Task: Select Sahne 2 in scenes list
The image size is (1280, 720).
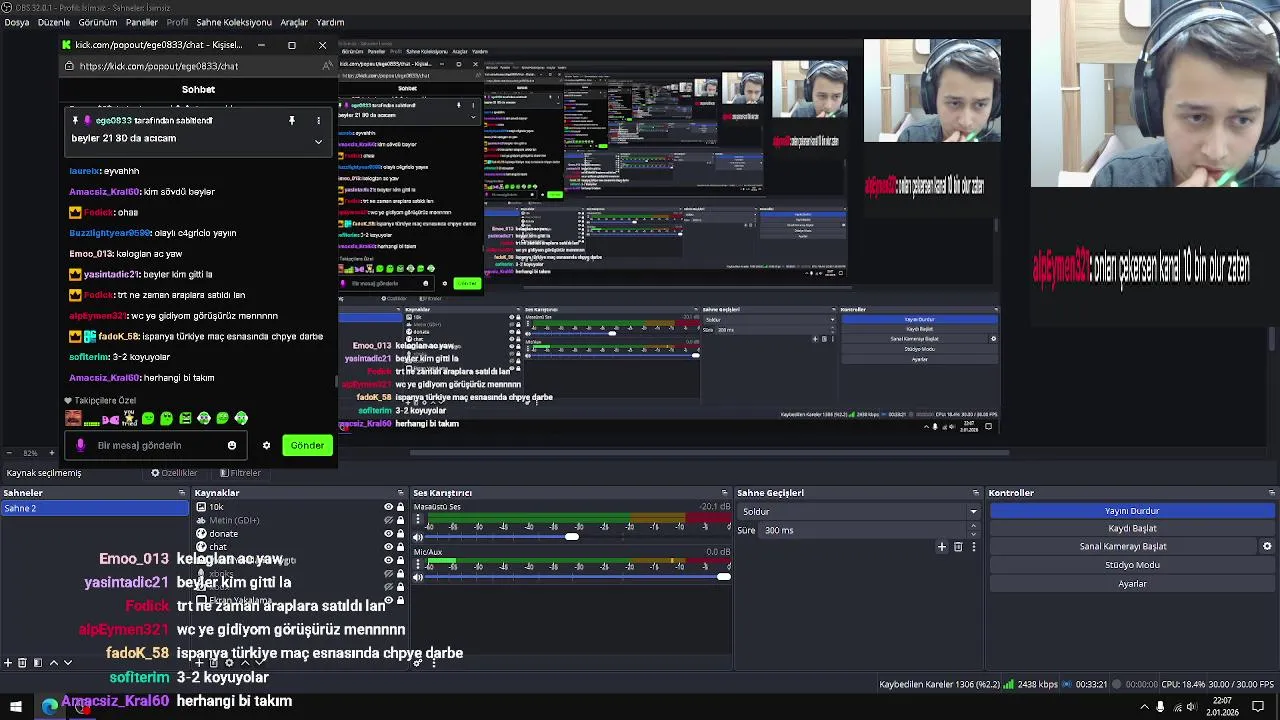Action: coord(94,508)
